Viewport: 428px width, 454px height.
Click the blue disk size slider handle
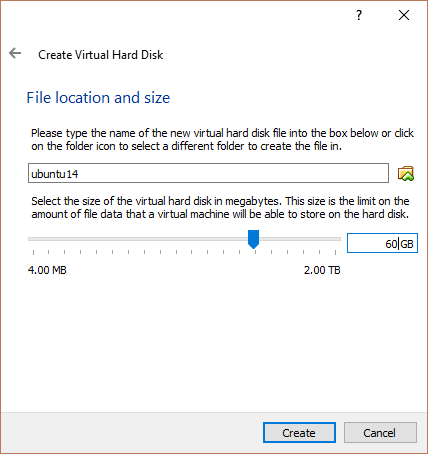tap(254, 239)
